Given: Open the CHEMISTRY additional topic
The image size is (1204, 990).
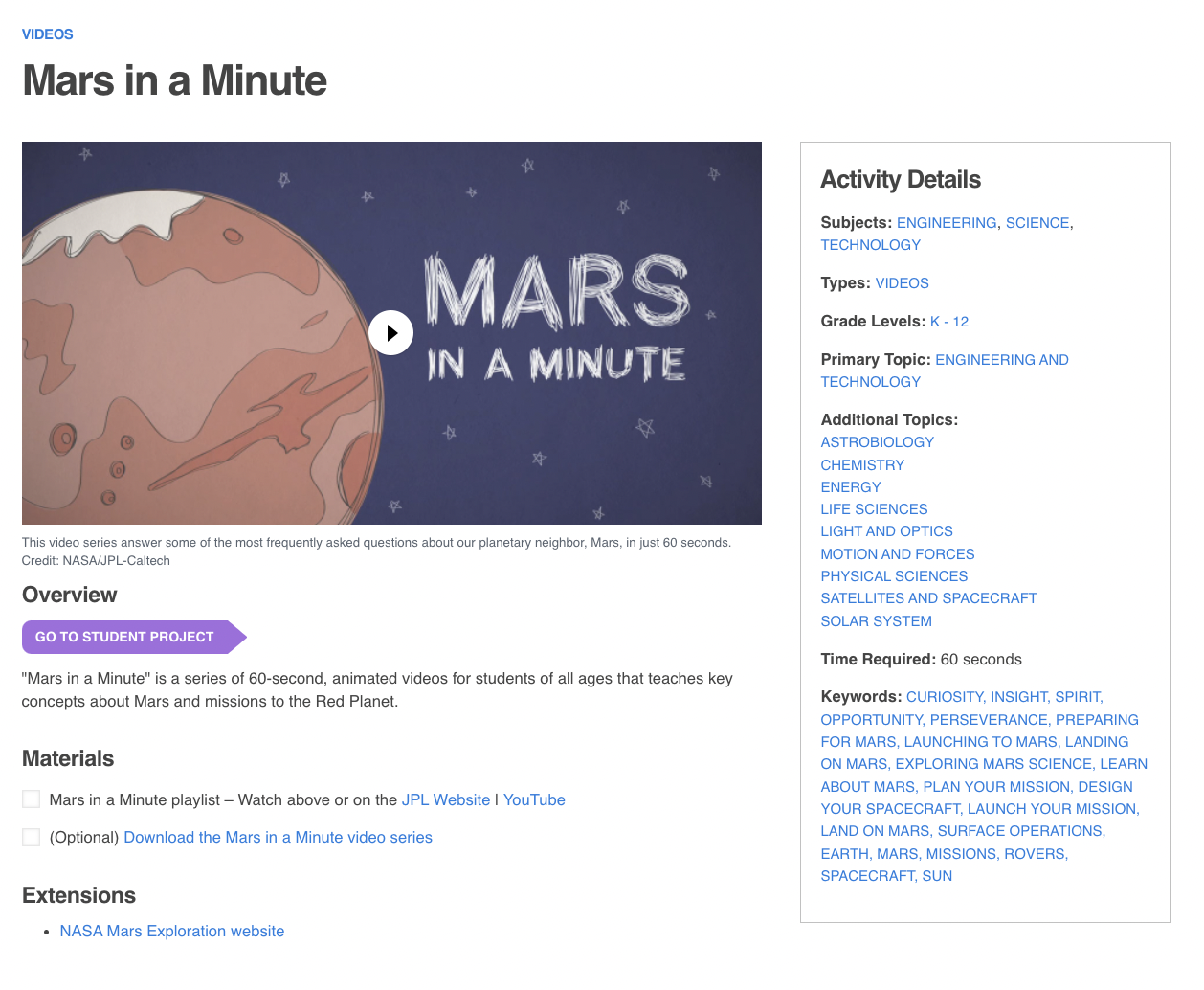Looking at the screenshot, I should click(861, 464).
